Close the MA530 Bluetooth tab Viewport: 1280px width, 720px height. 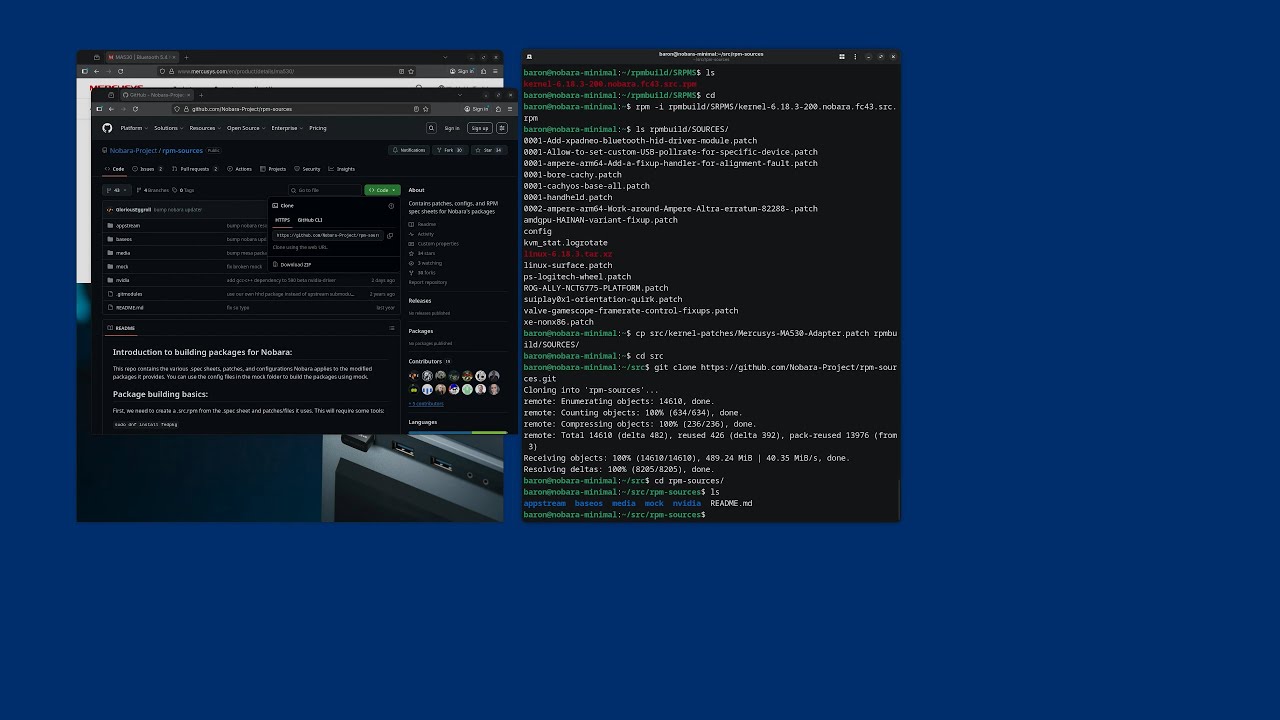tap(174, 57)
